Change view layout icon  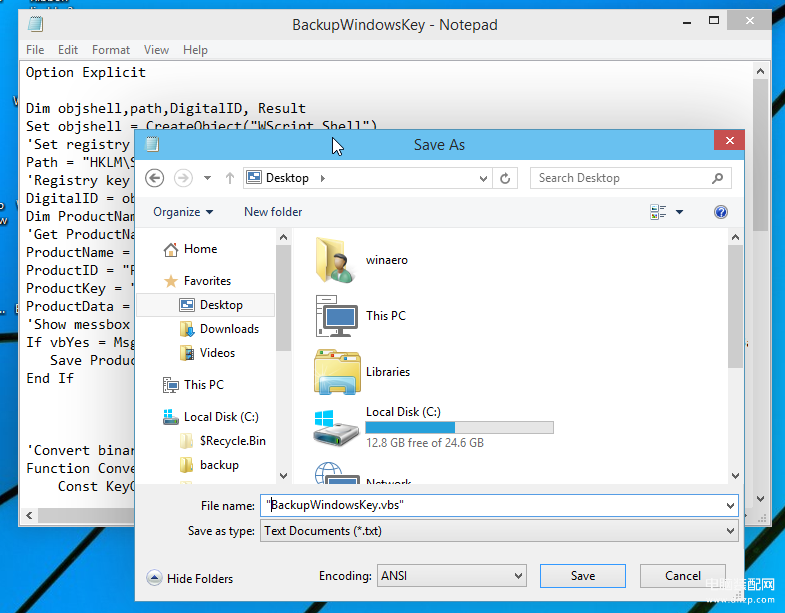click(x=658, y=212)
